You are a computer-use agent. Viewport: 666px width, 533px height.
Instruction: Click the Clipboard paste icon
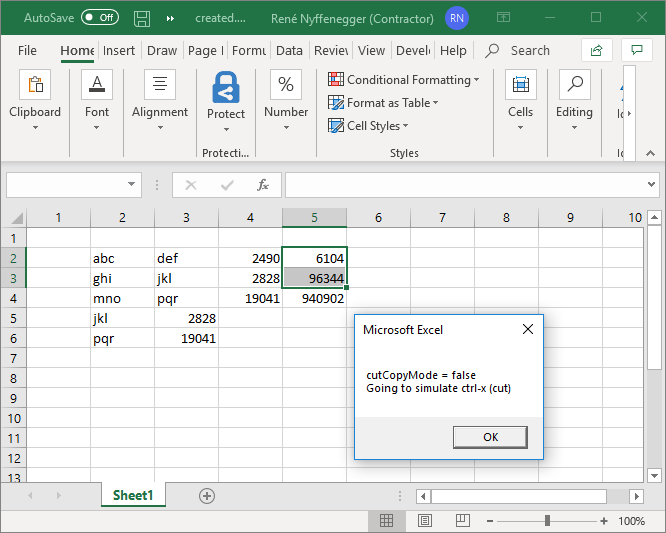click(x=35, y=86)
